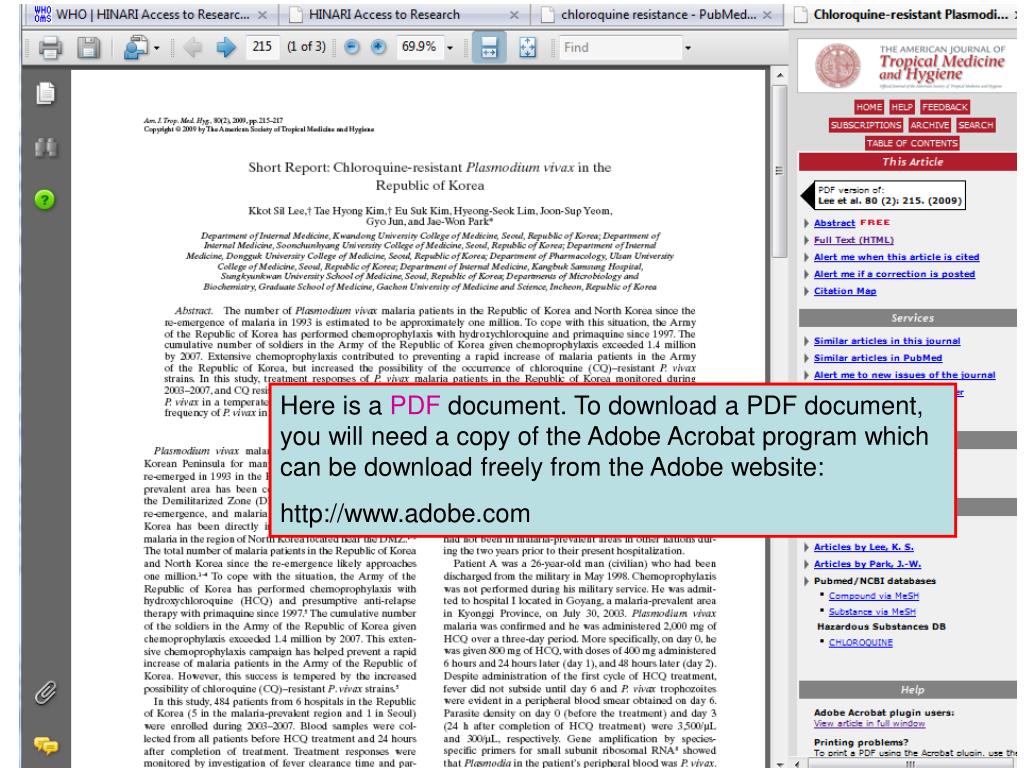This screenshot has height=768, width=1024.
Task: Click the Tropical Medicine and Hygiene logo
Action: point(909,65)
